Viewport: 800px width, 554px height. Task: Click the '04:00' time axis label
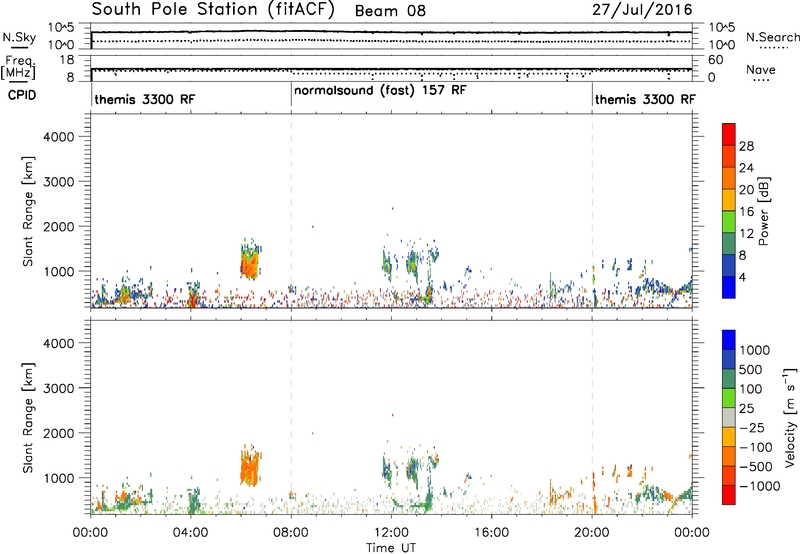pyautogui.click(x=190, y=533)
